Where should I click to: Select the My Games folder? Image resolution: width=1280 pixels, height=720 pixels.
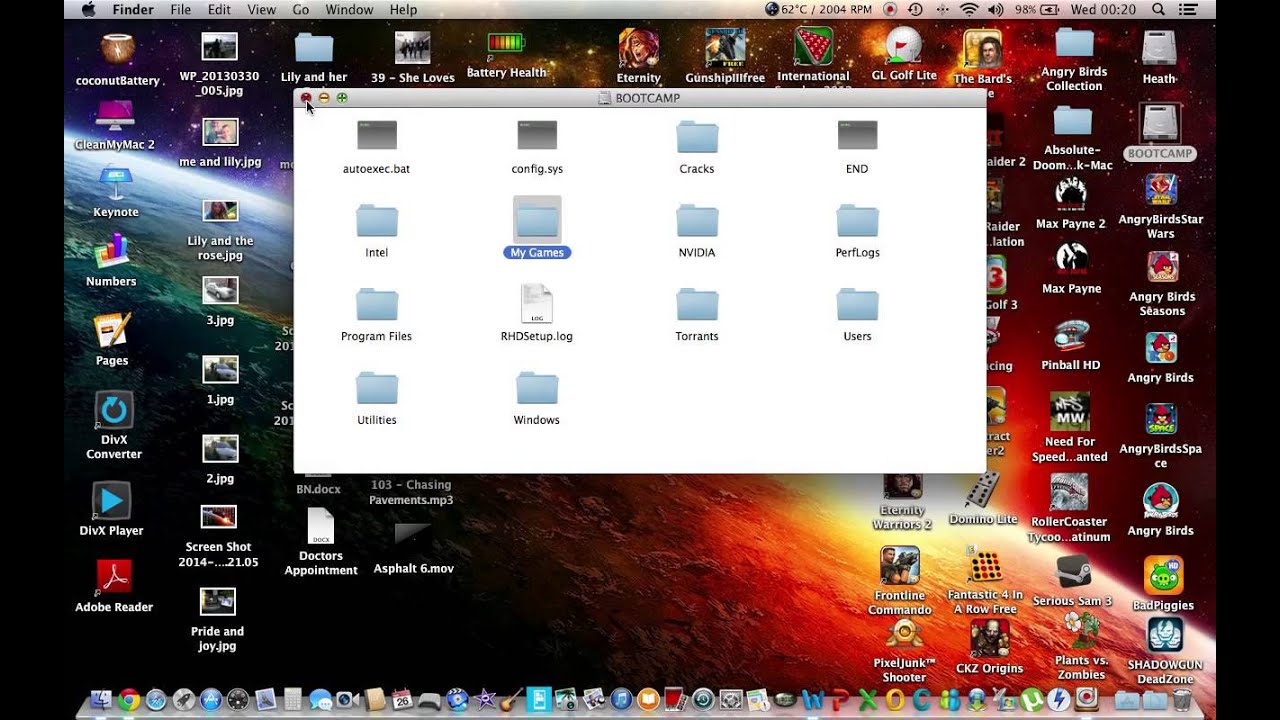click(537, 220)
